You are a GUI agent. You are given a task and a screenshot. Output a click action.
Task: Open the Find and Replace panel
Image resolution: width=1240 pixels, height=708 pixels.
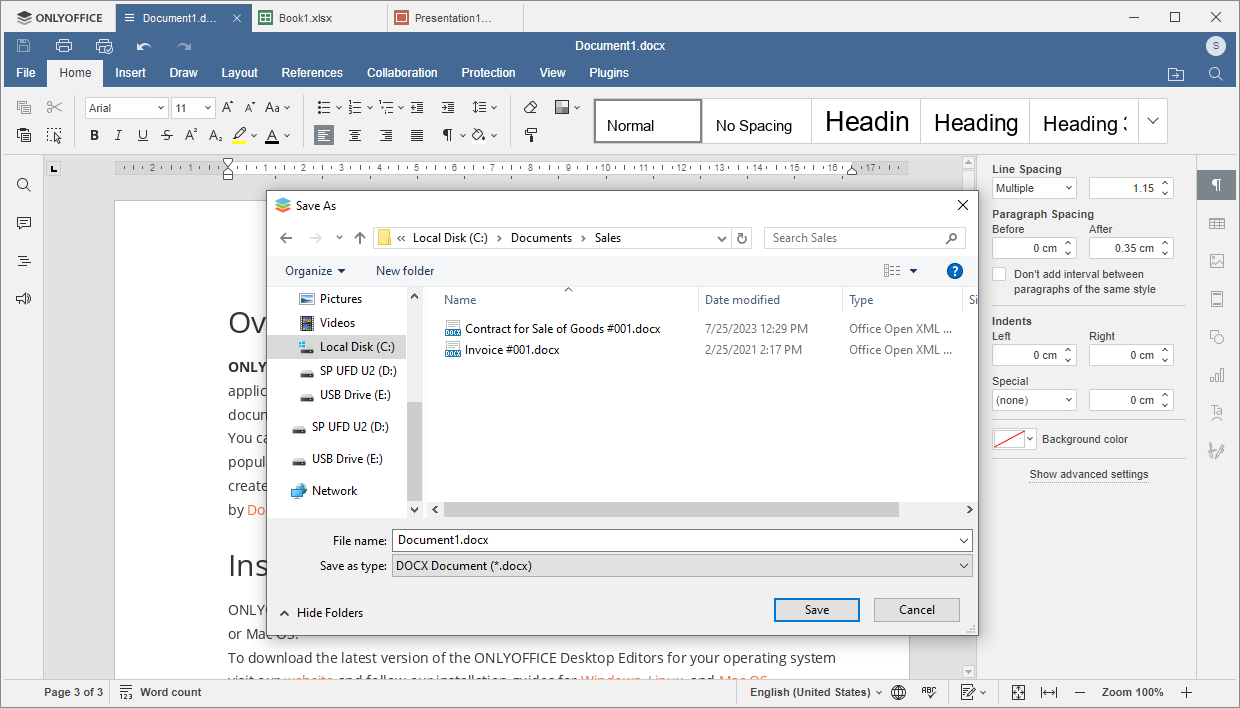pyautogui.click(x=23, y=184)
